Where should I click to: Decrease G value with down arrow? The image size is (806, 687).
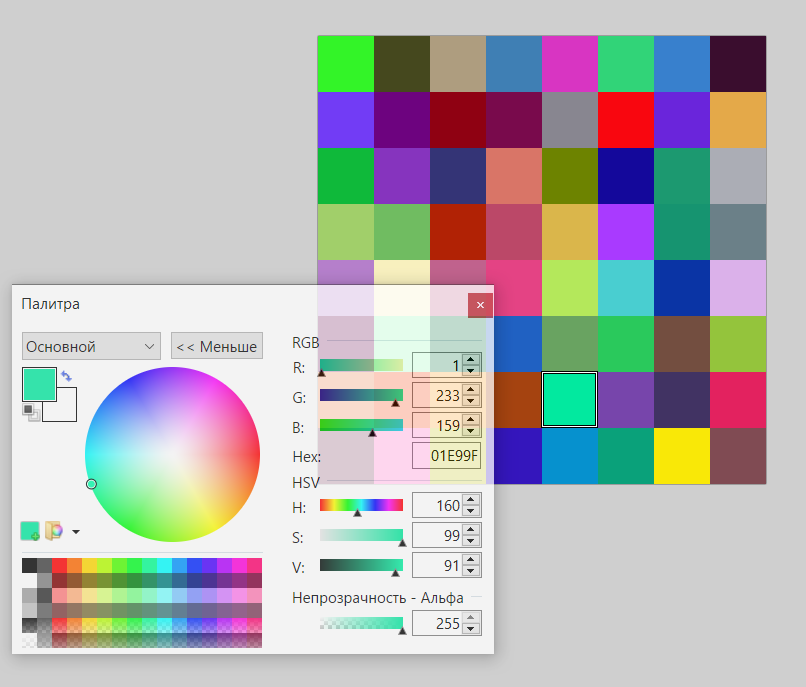(x=471, y=401)
